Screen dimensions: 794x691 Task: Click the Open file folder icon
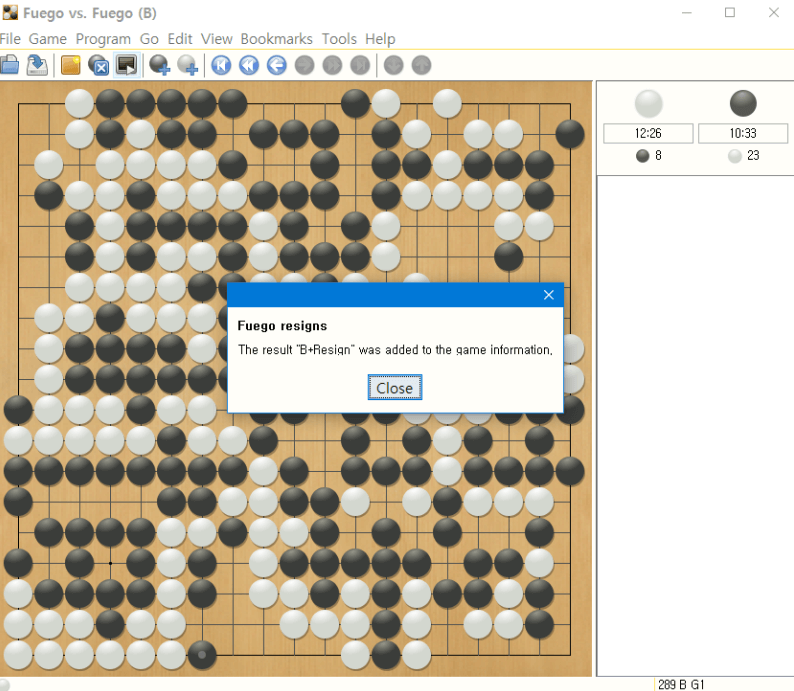[x=10, y=65]
